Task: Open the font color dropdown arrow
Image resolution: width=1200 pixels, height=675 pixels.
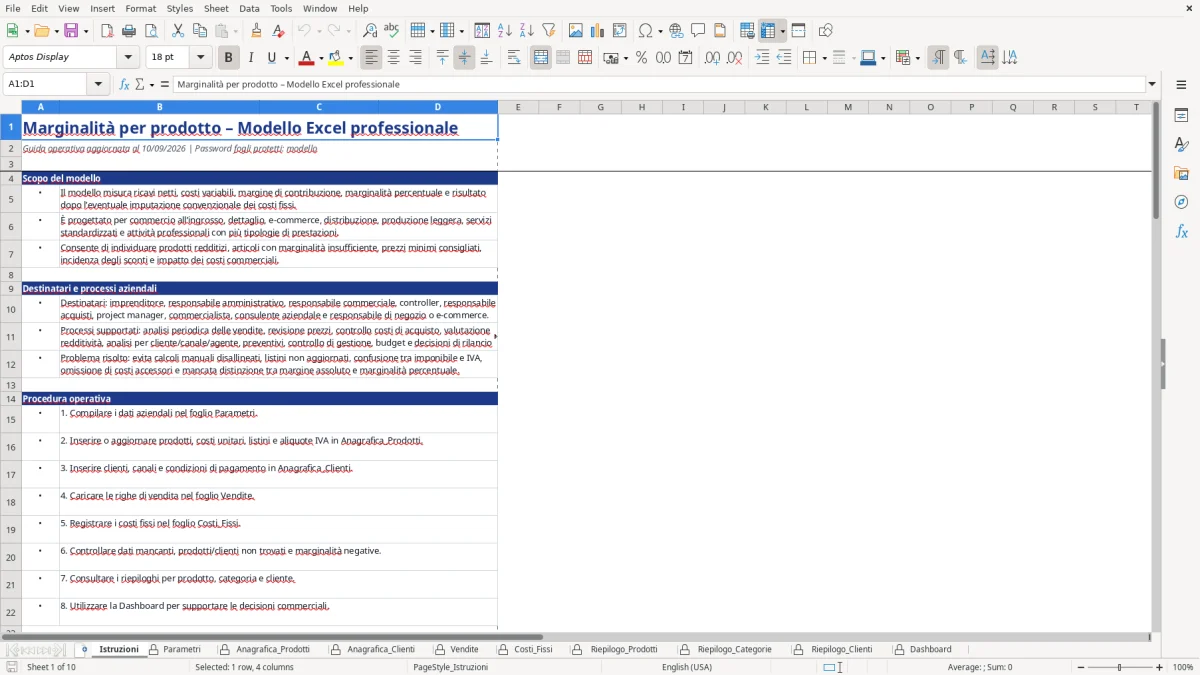Action: coord(320,58)
